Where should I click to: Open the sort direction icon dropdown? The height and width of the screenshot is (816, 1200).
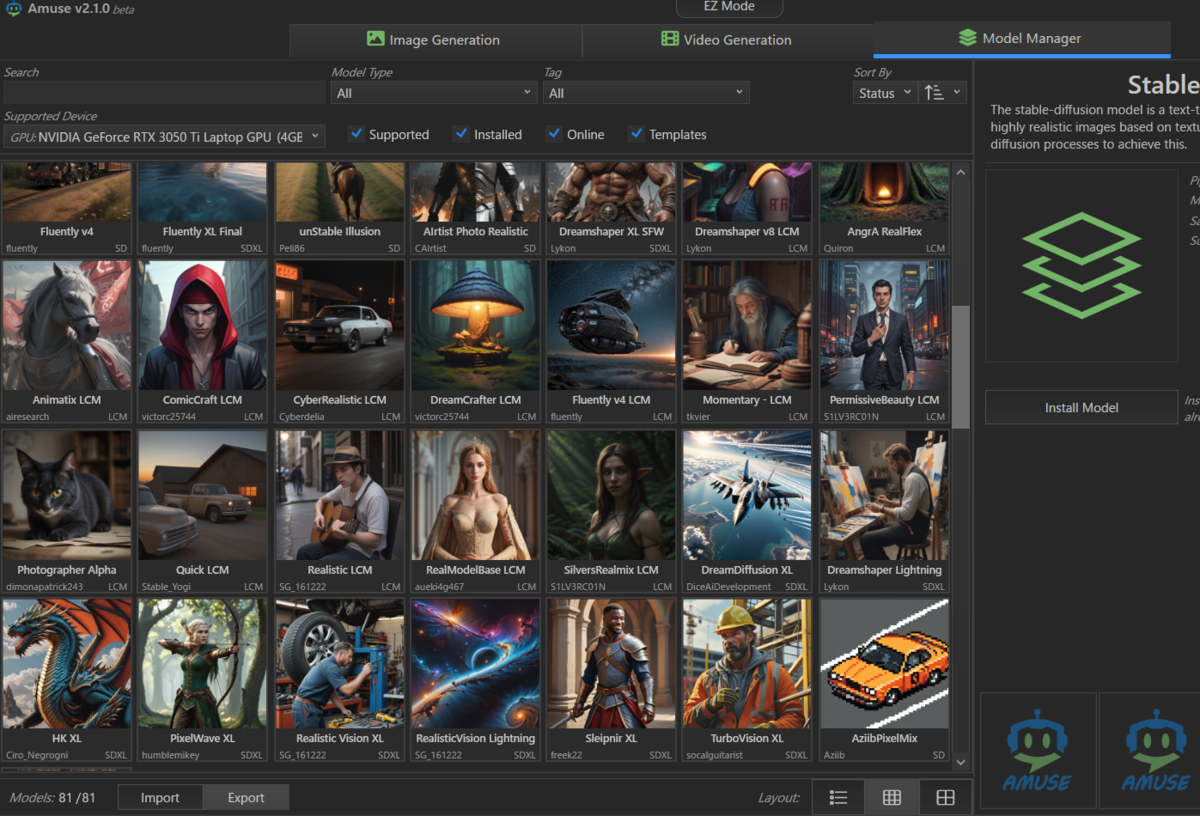point(943,93)
